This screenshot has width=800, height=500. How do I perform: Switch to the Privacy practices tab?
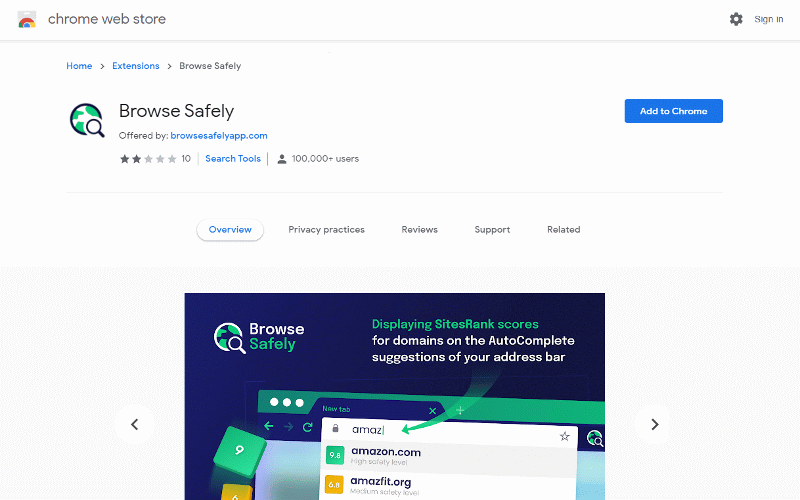[326, 230]
